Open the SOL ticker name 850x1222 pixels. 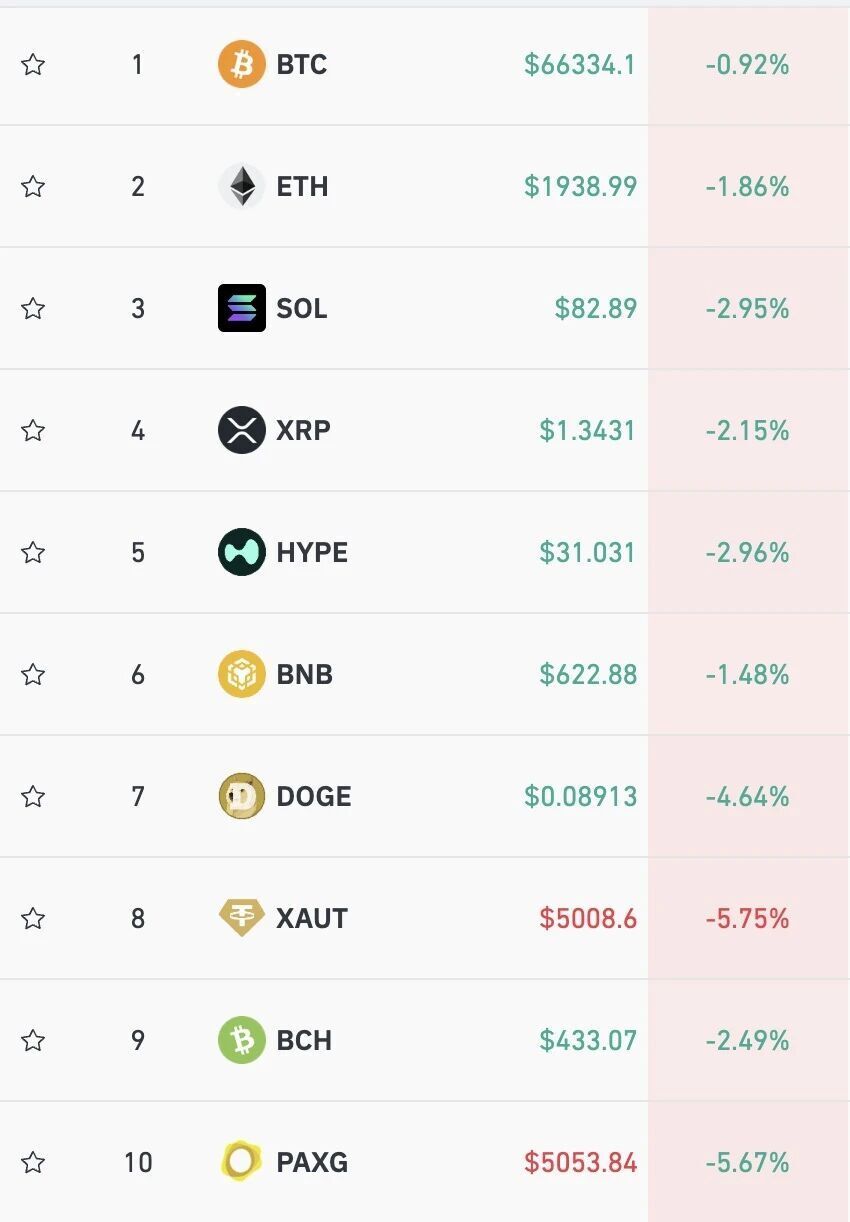point(302,308)
